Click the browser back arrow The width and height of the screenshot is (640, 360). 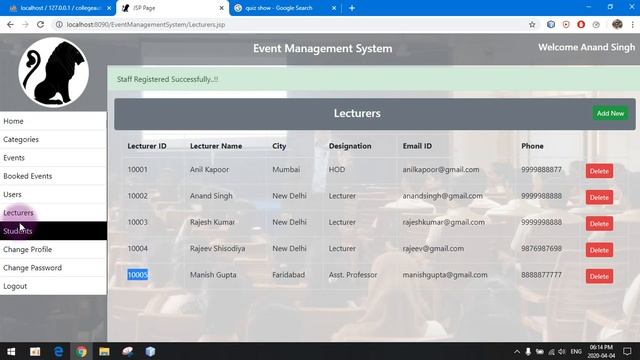pos(10,24)
